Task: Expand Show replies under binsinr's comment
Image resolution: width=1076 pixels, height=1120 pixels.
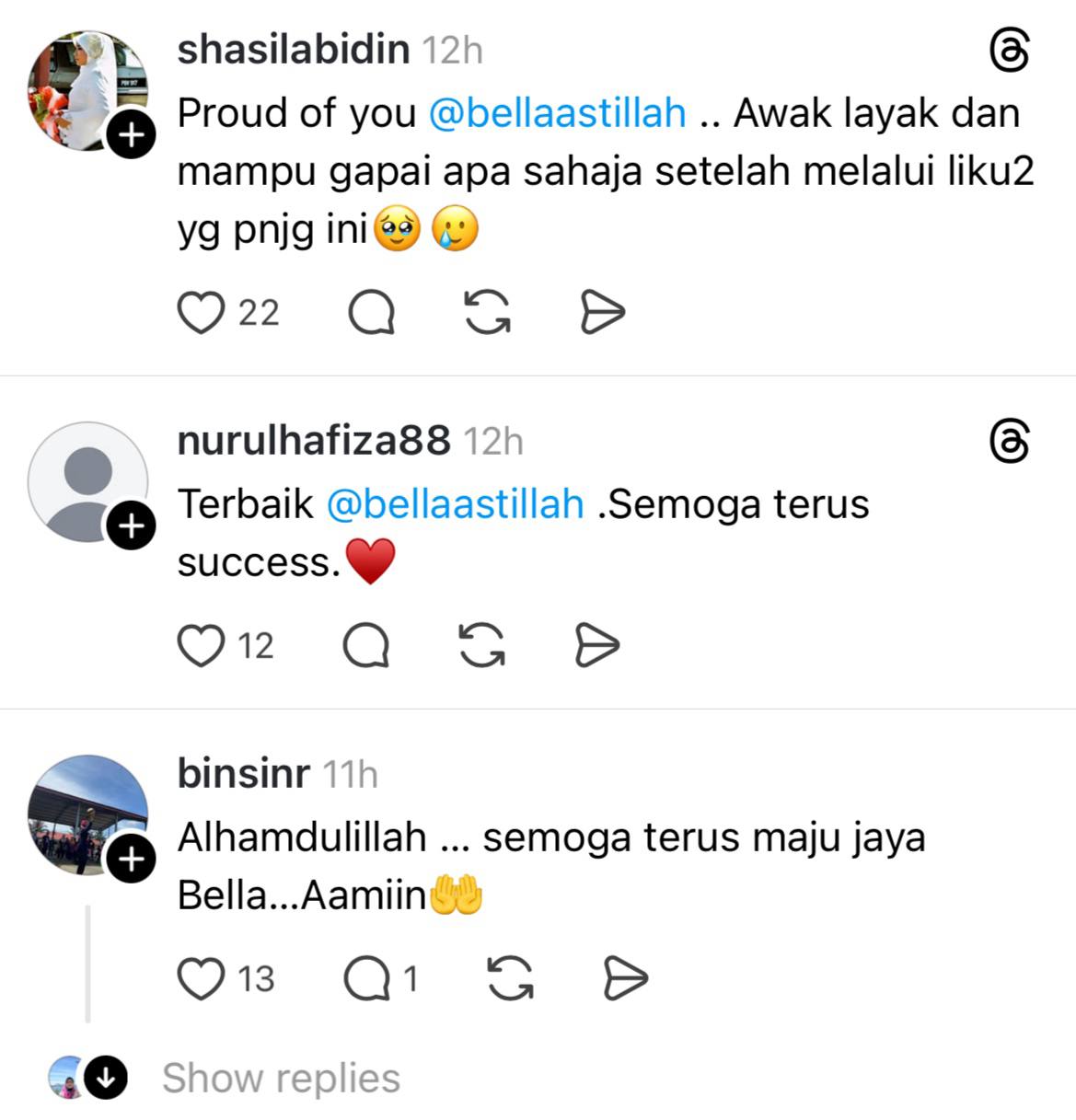Action: point(281,1078)
